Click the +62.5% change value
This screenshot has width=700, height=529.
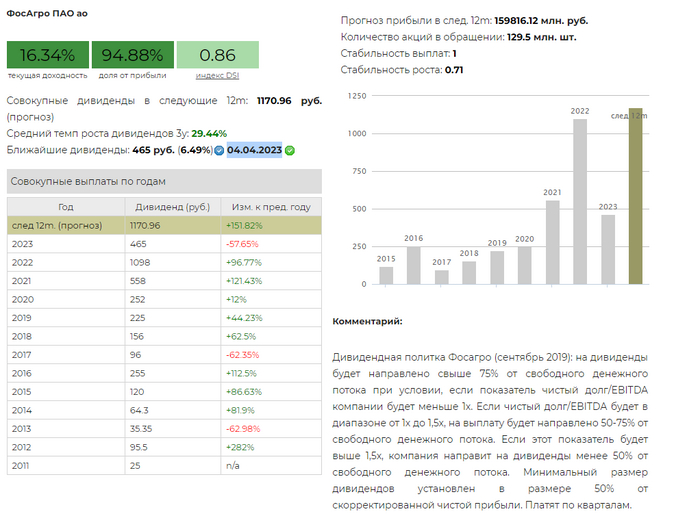[241, 336]
